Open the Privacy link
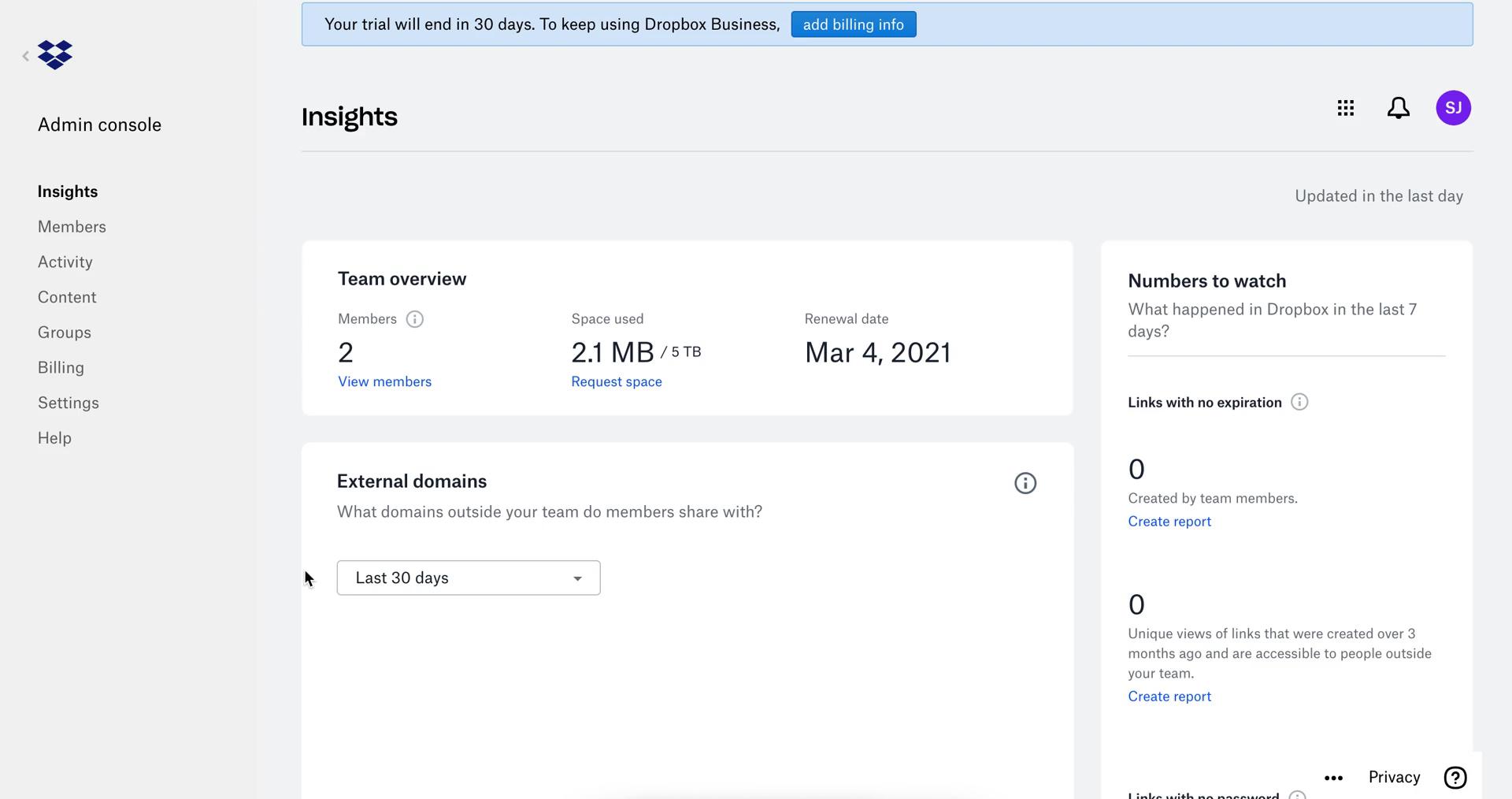This screenshot has height=799, width=1512. coord(1394,778)
